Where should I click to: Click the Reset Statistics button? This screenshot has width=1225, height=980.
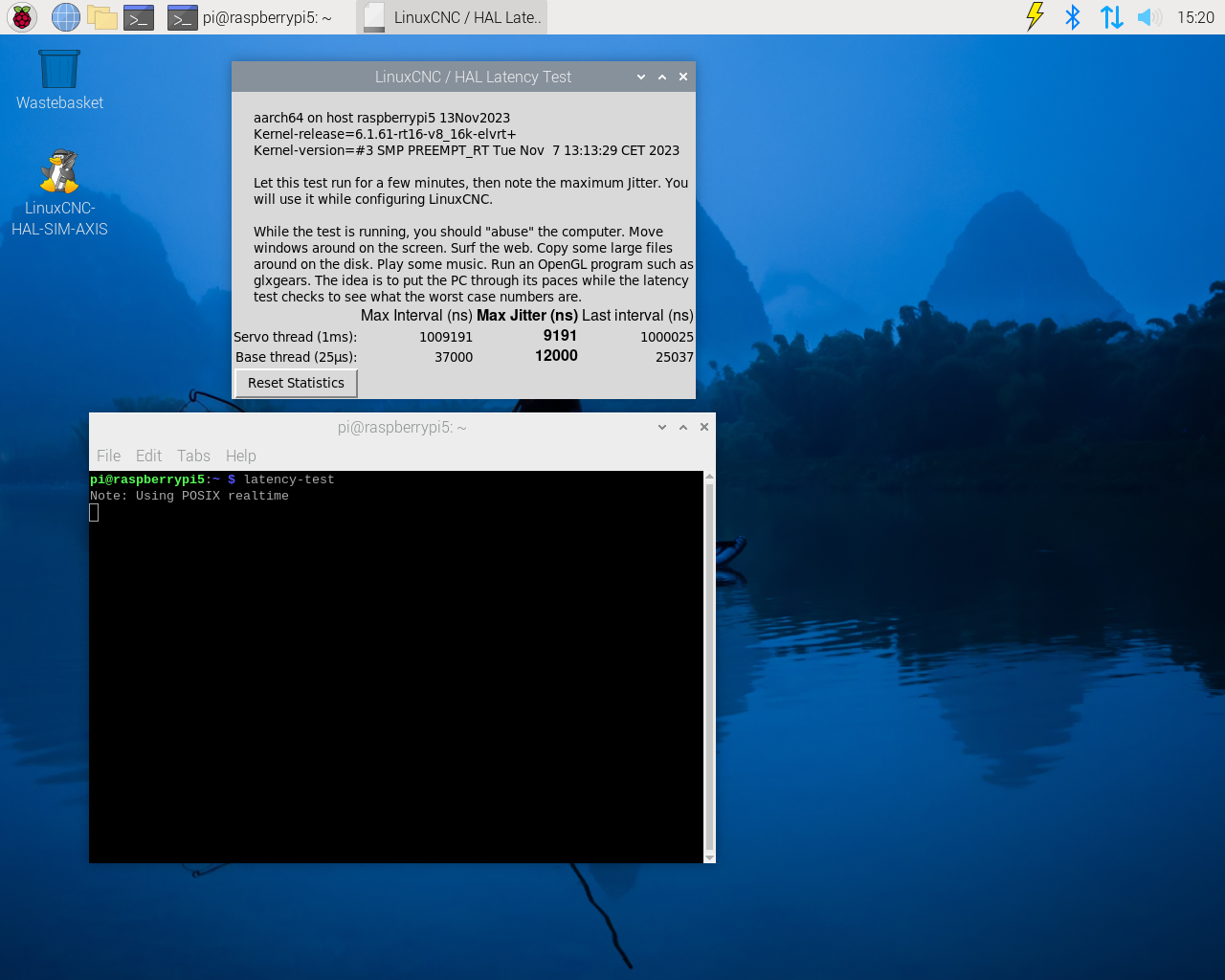(x=296, y=383)
